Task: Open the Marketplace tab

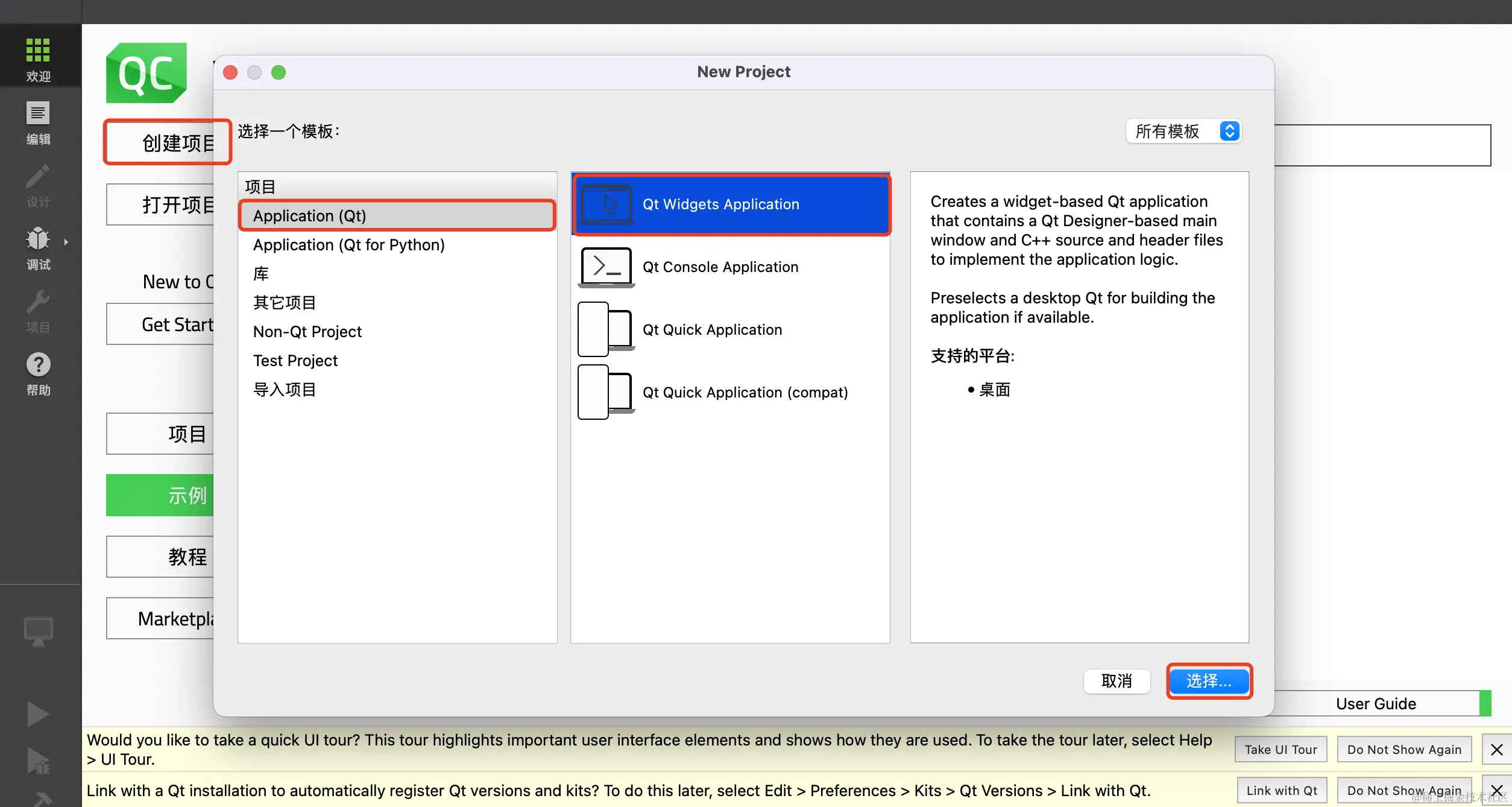Action: [161, 618]
